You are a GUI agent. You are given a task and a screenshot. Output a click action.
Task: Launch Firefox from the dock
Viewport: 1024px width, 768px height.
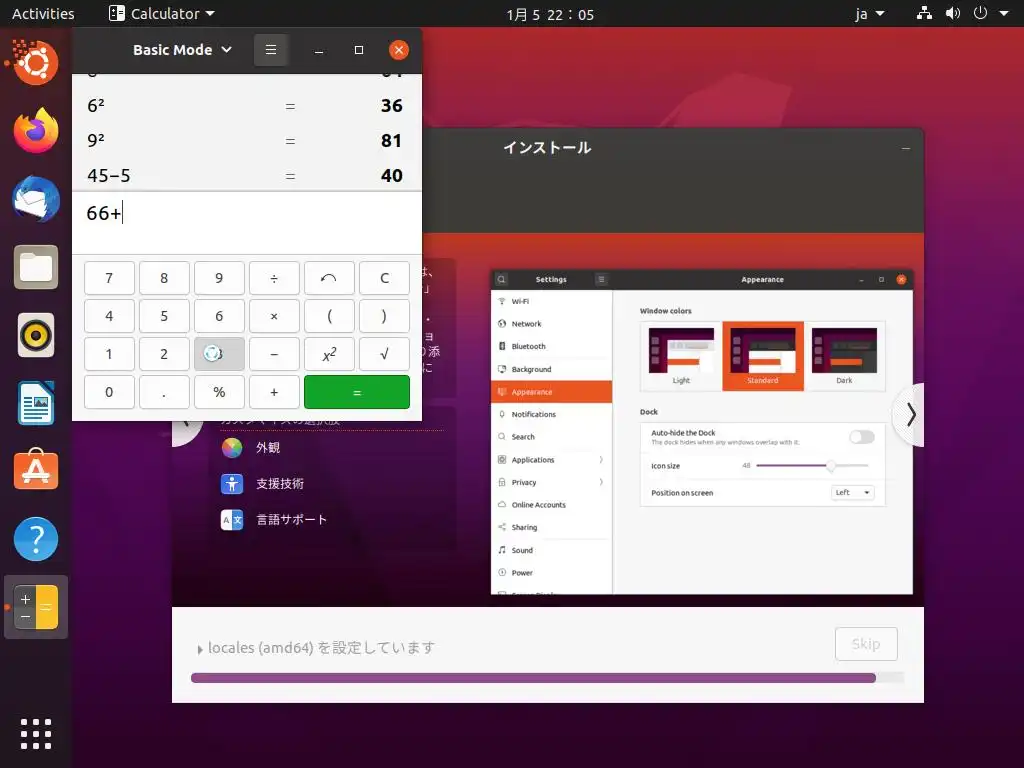point(36,131)
